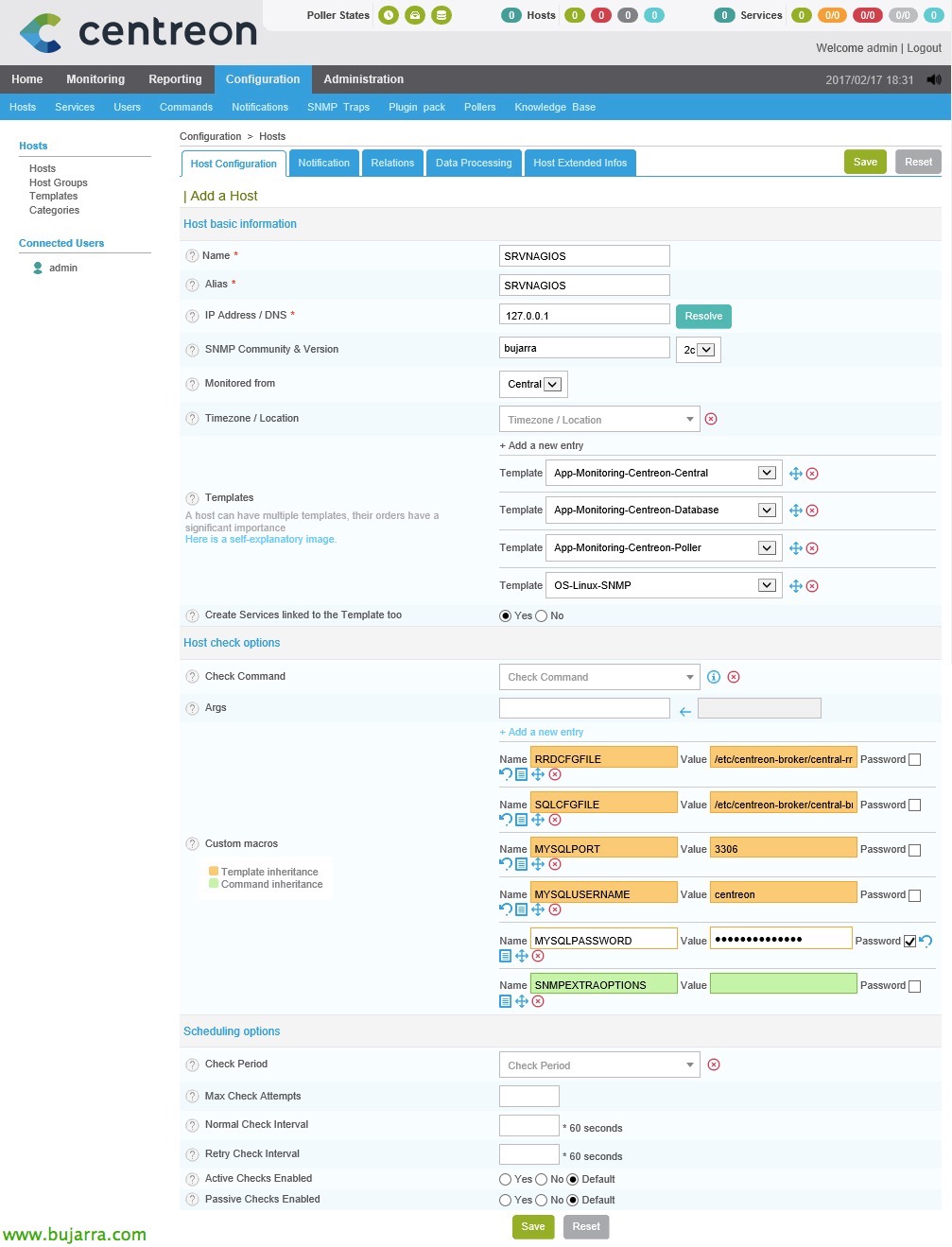This screenshot has height=1247, width=952.
Task: Select No for Create Services linked to Template
Action: tap(542, 616)
